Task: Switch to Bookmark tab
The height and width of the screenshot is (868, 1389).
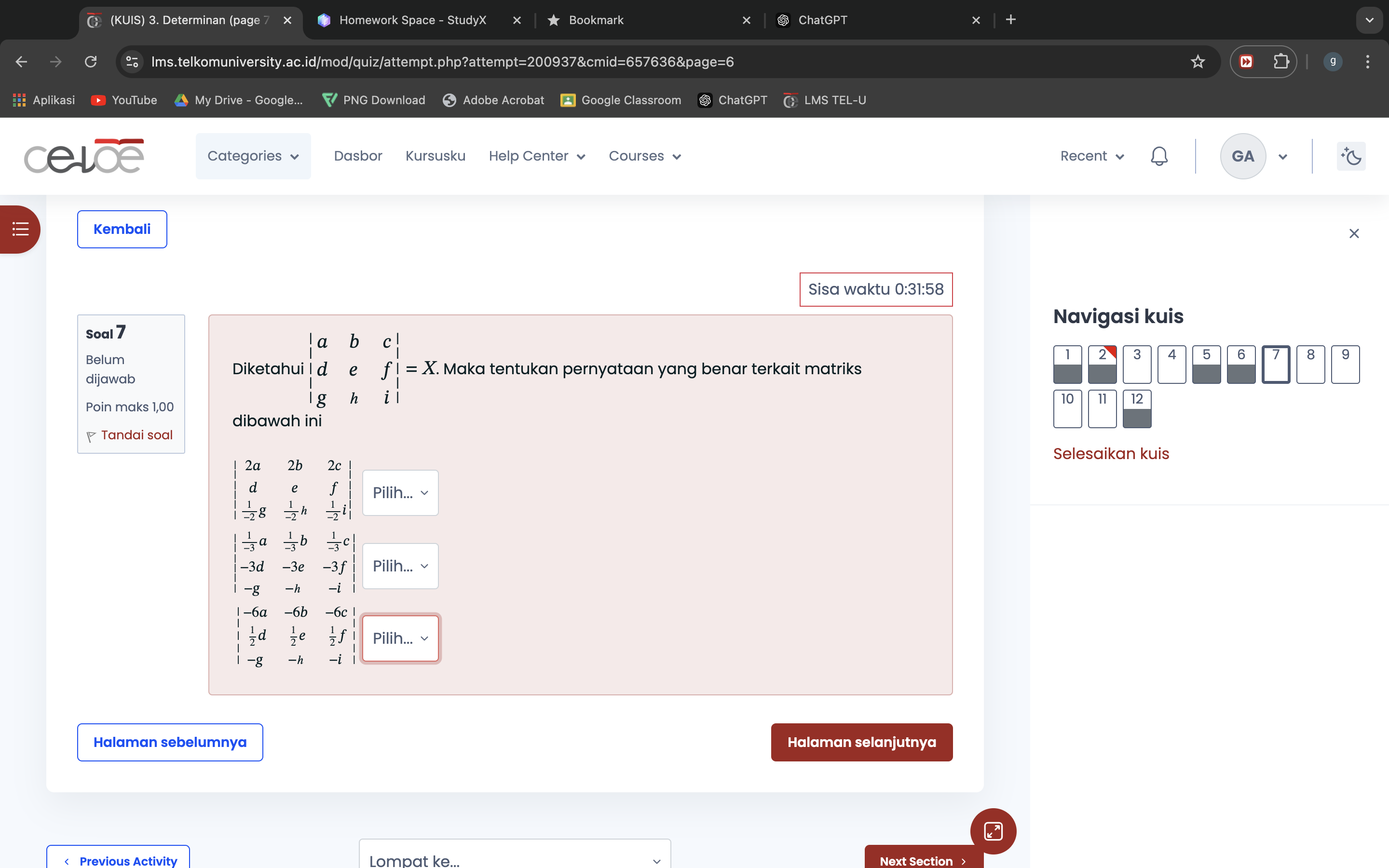Action: [x=595, y=20]
